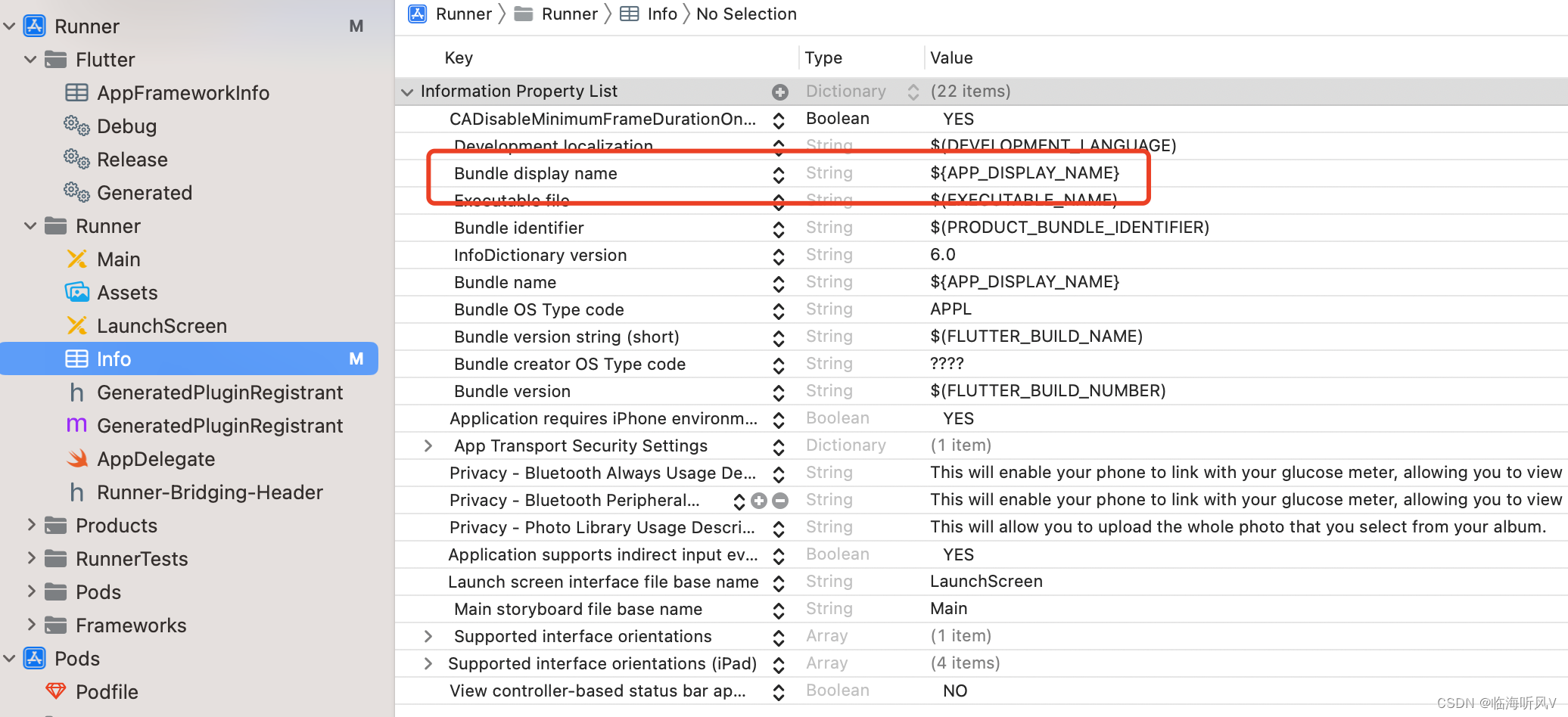Click the Type column header
The width and height of the screenshot is (1568, 717).
823,58
